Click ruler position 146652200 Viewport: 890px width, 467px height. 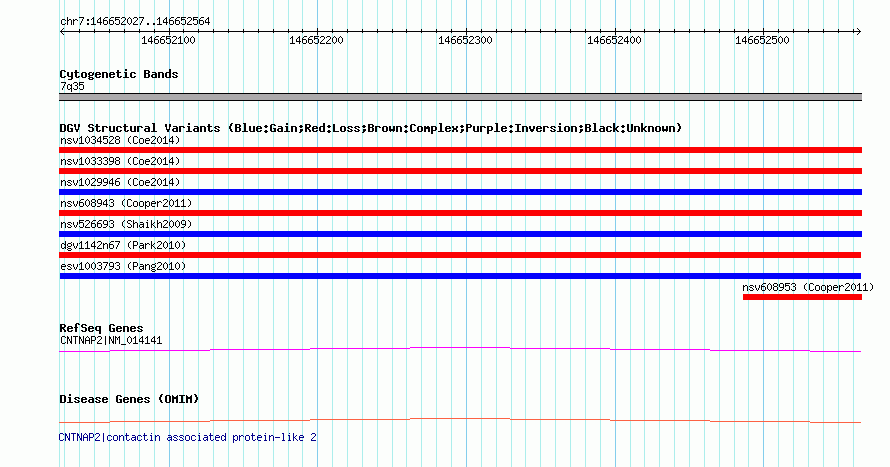316,40
